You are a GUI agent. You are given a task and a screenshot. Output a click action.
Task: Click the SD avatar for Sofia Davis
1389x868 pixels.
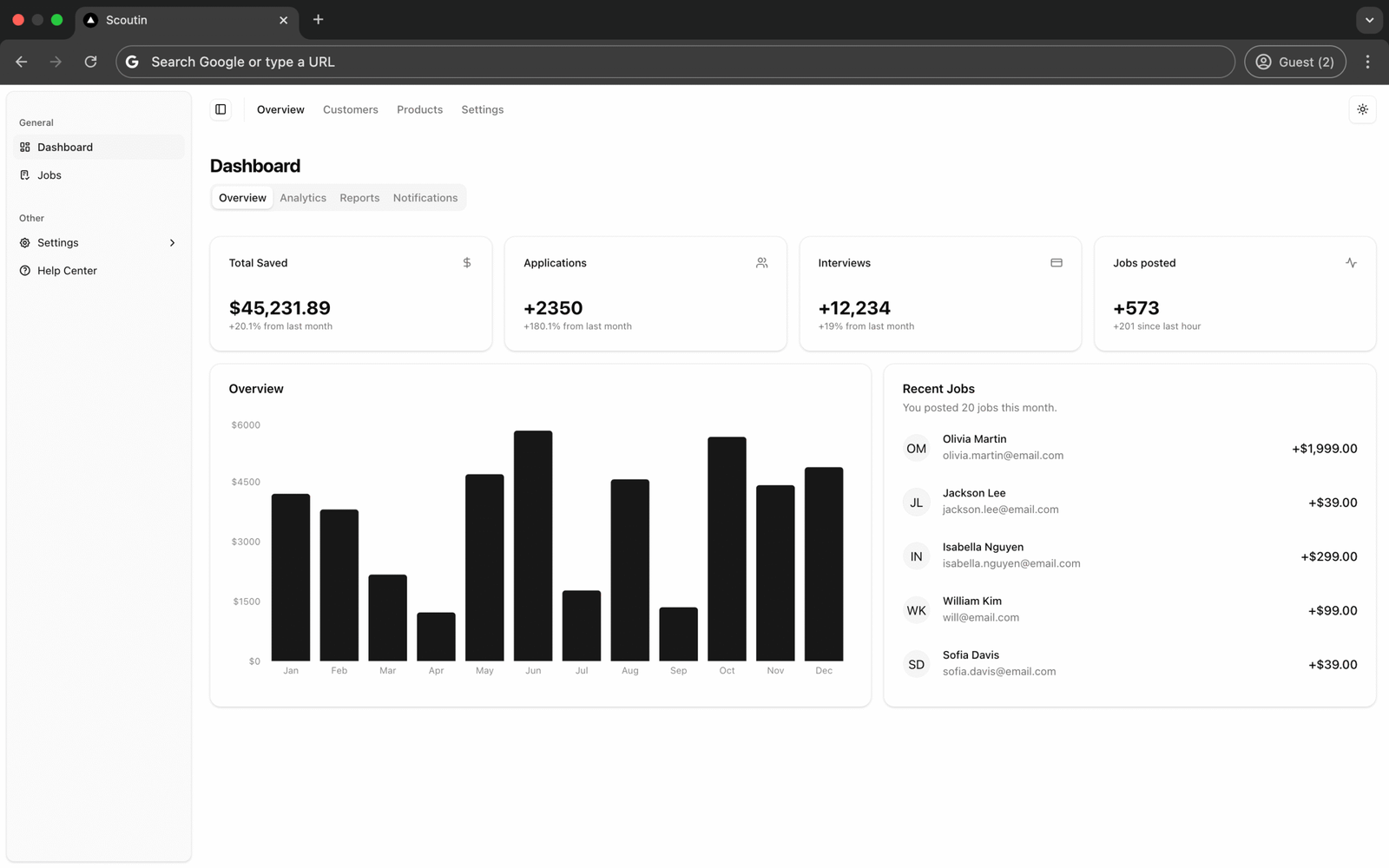(916, 664)
